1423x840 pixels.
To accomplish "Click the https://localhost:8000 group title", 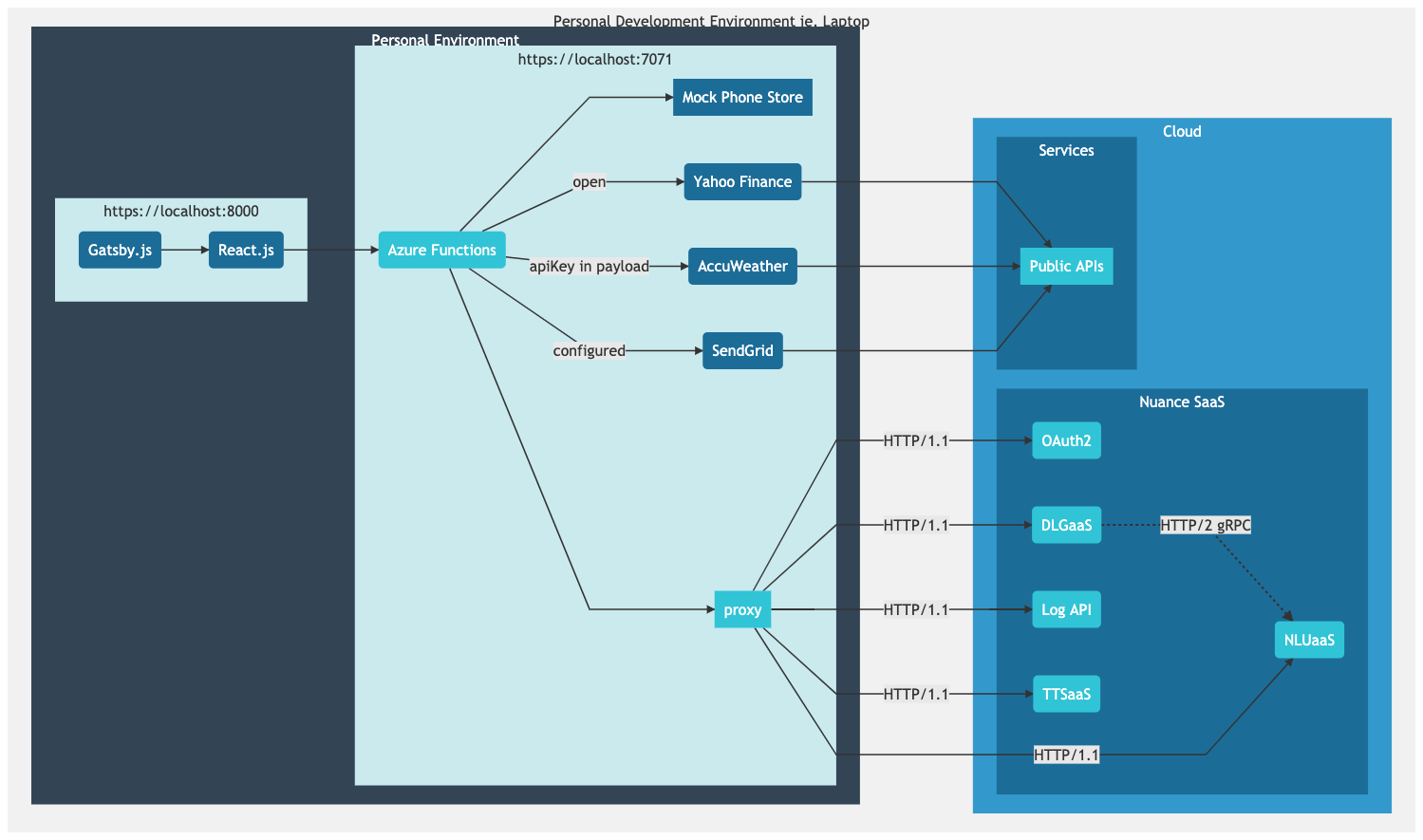I will tap(180, 212).
